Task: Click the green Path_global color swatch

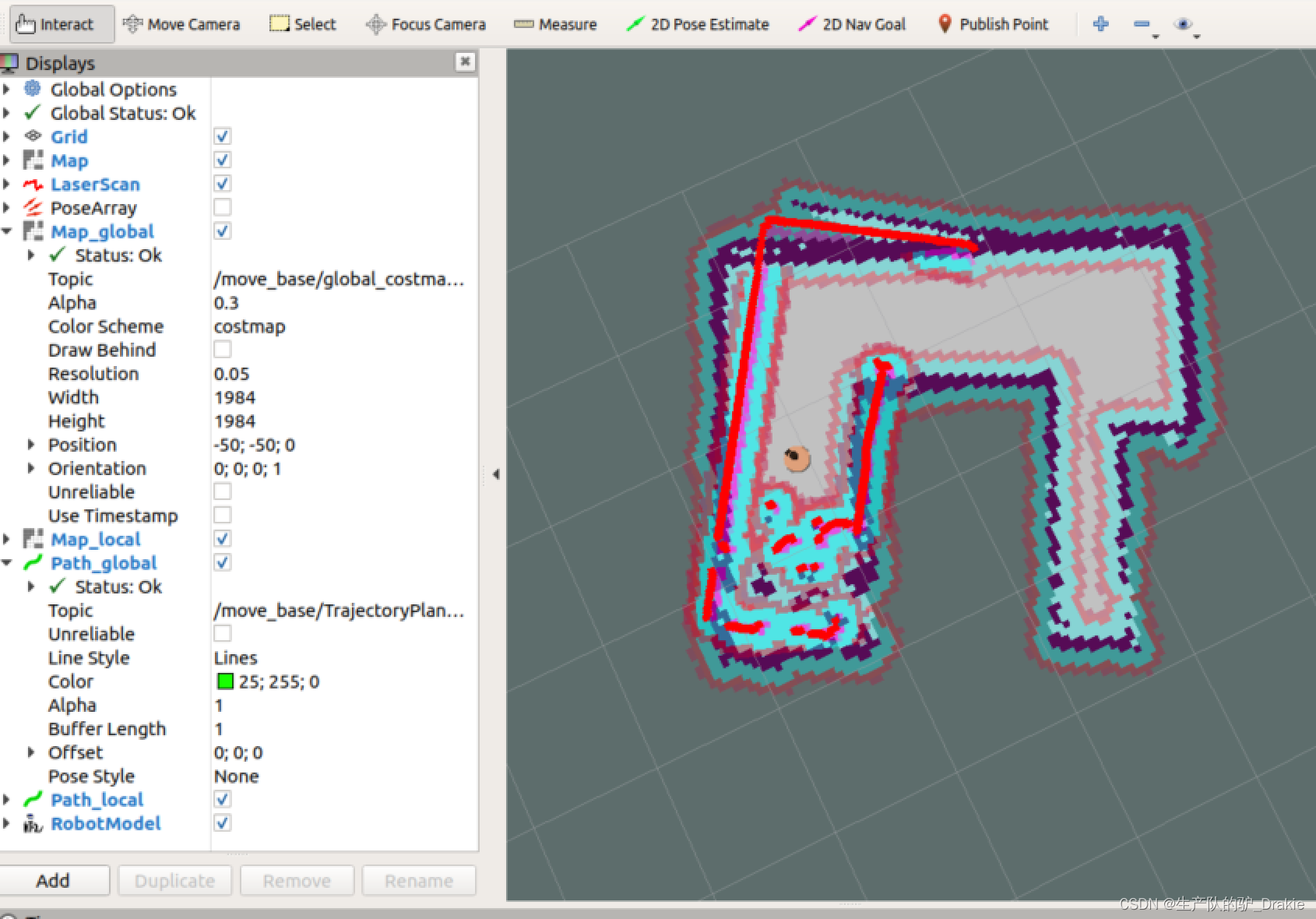Action: tap(225, 681)
